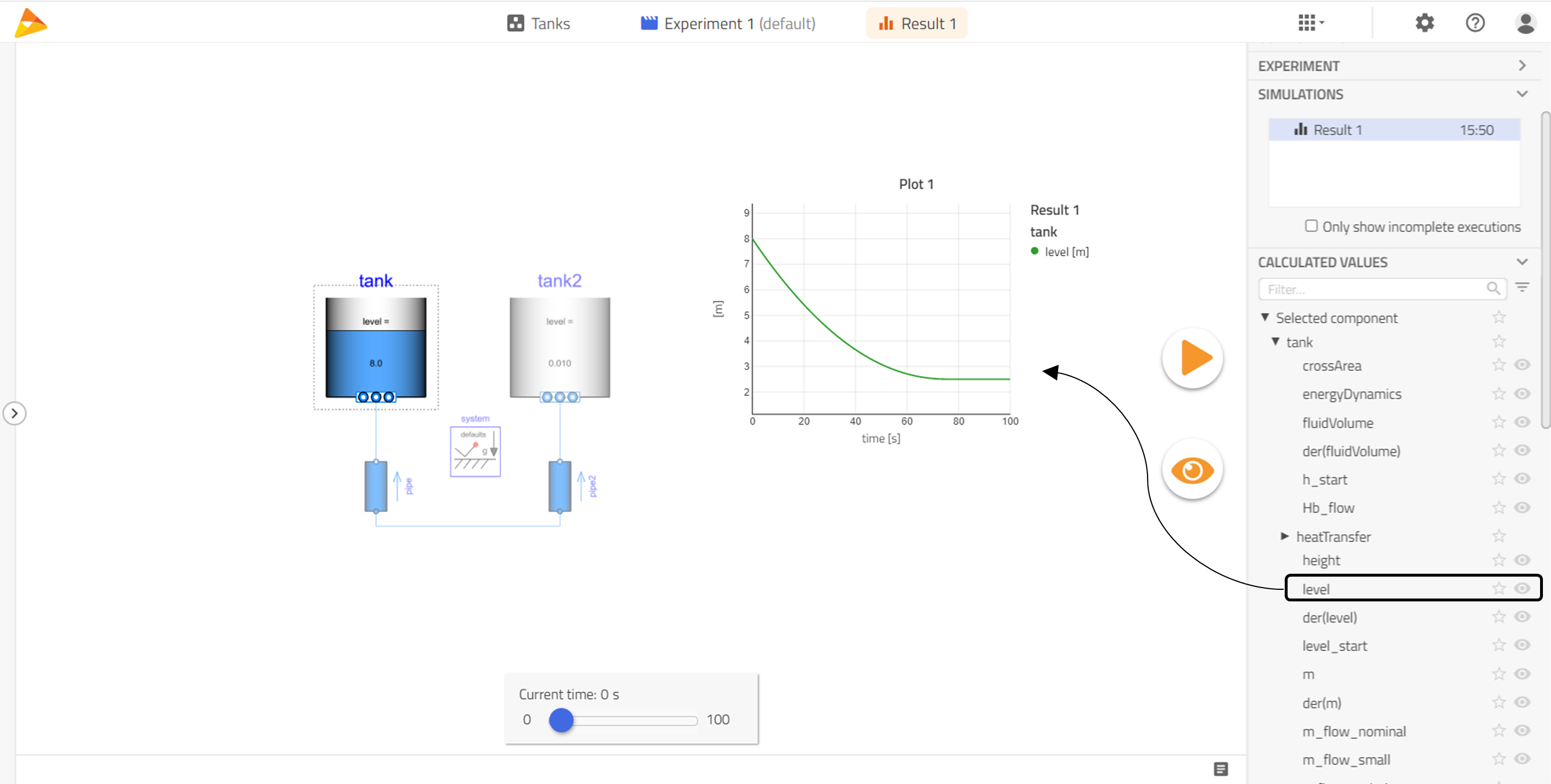1551x784 pixels.
Task: Click the search icon in the filter field
Action: tap(1494, 289)
